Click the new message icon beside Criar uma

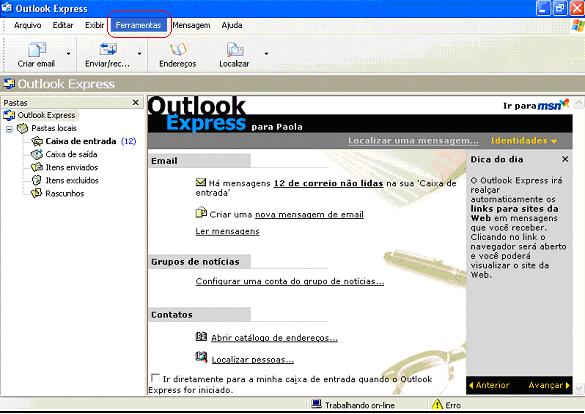tap(201, 212)
